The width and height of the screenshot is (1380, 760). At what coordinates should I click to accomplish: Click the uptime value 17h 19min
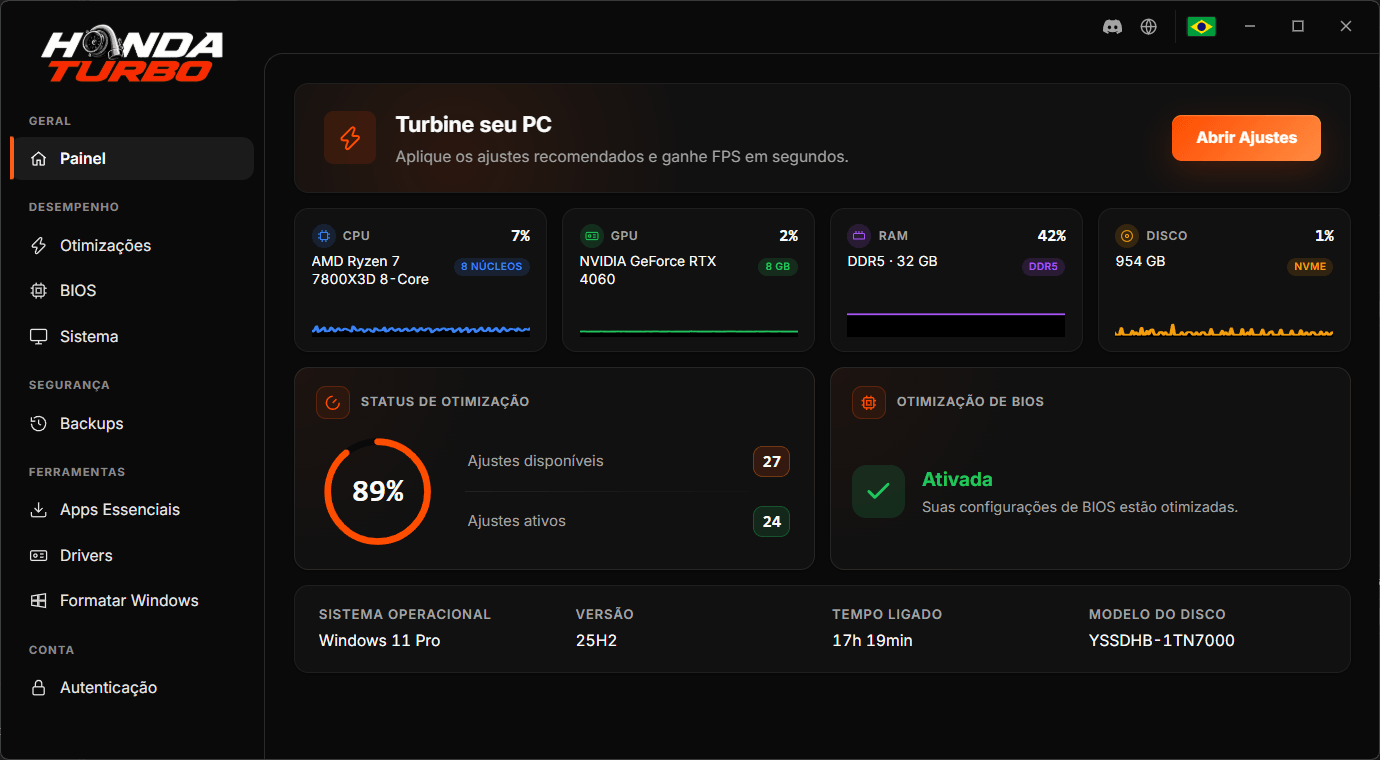(872, 640)
